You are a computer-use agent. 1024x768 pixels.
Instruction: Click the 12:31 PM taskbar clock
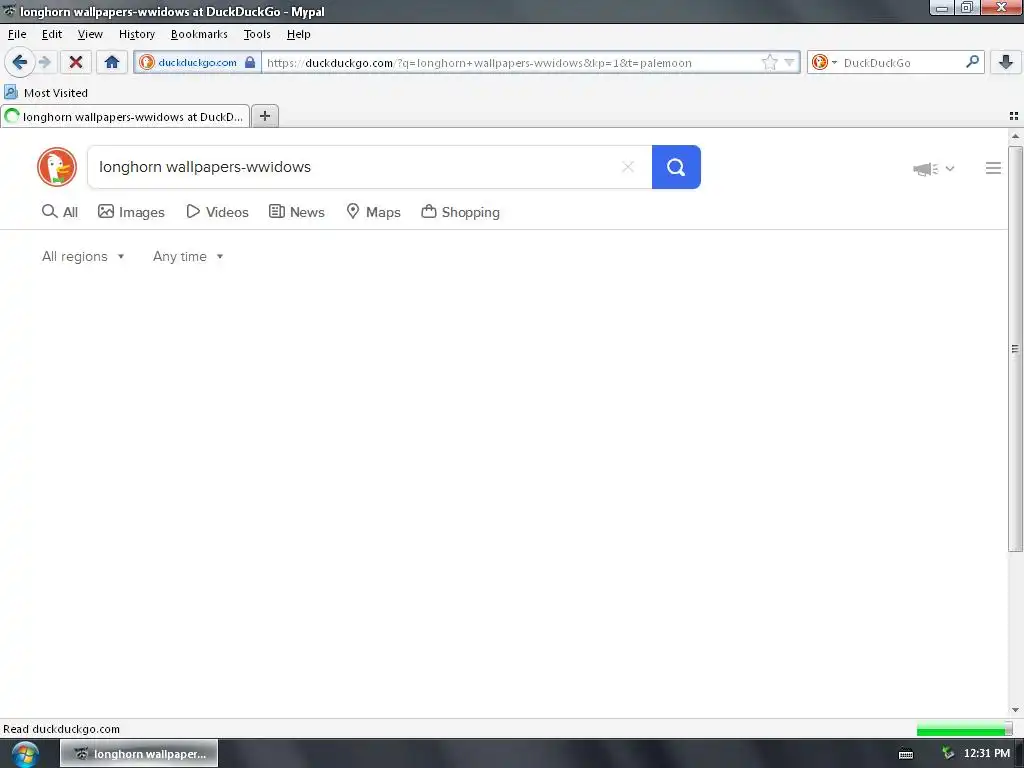[x=987, y=754]
